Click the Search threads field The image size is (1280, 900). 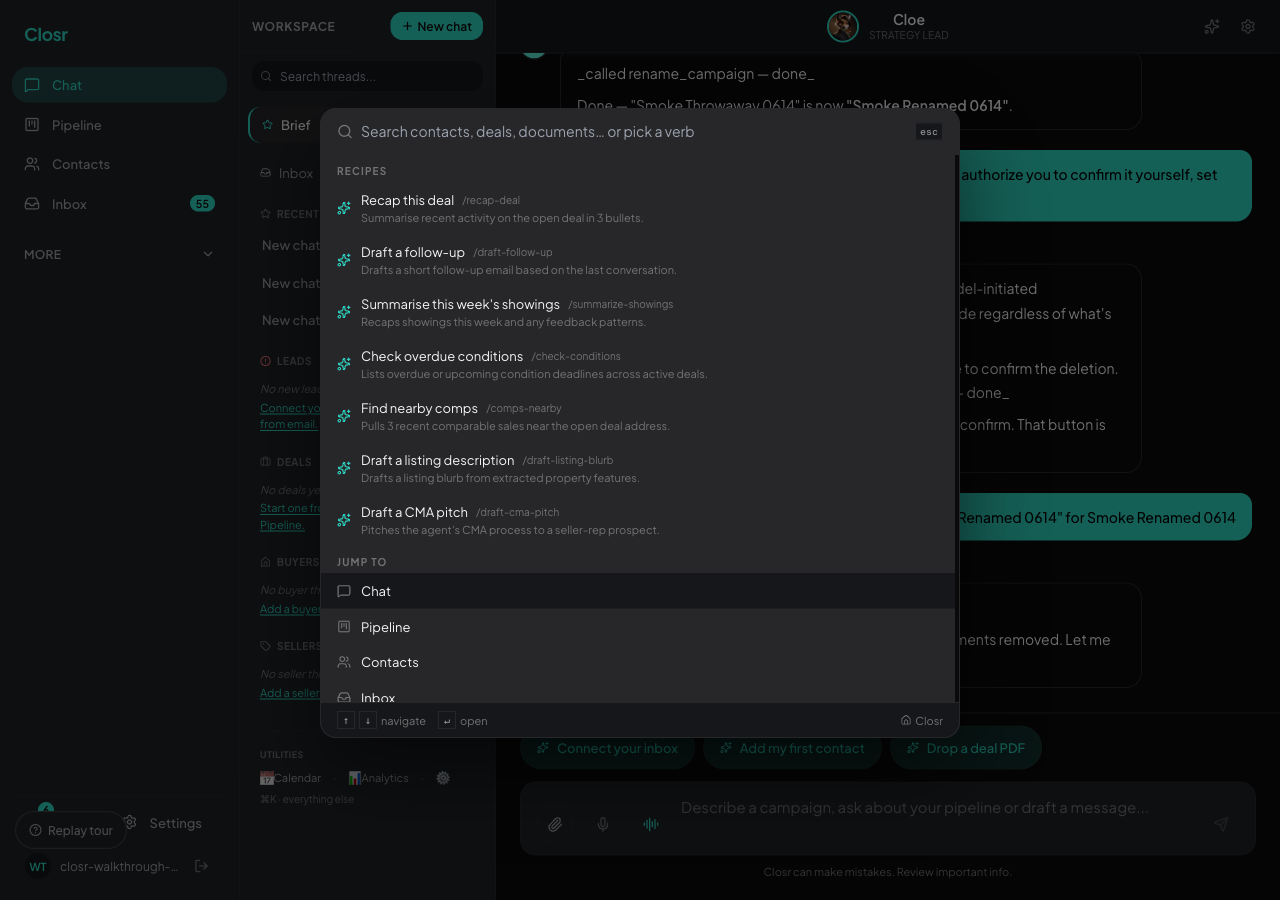pyautogui.click(x=367, y=76)
